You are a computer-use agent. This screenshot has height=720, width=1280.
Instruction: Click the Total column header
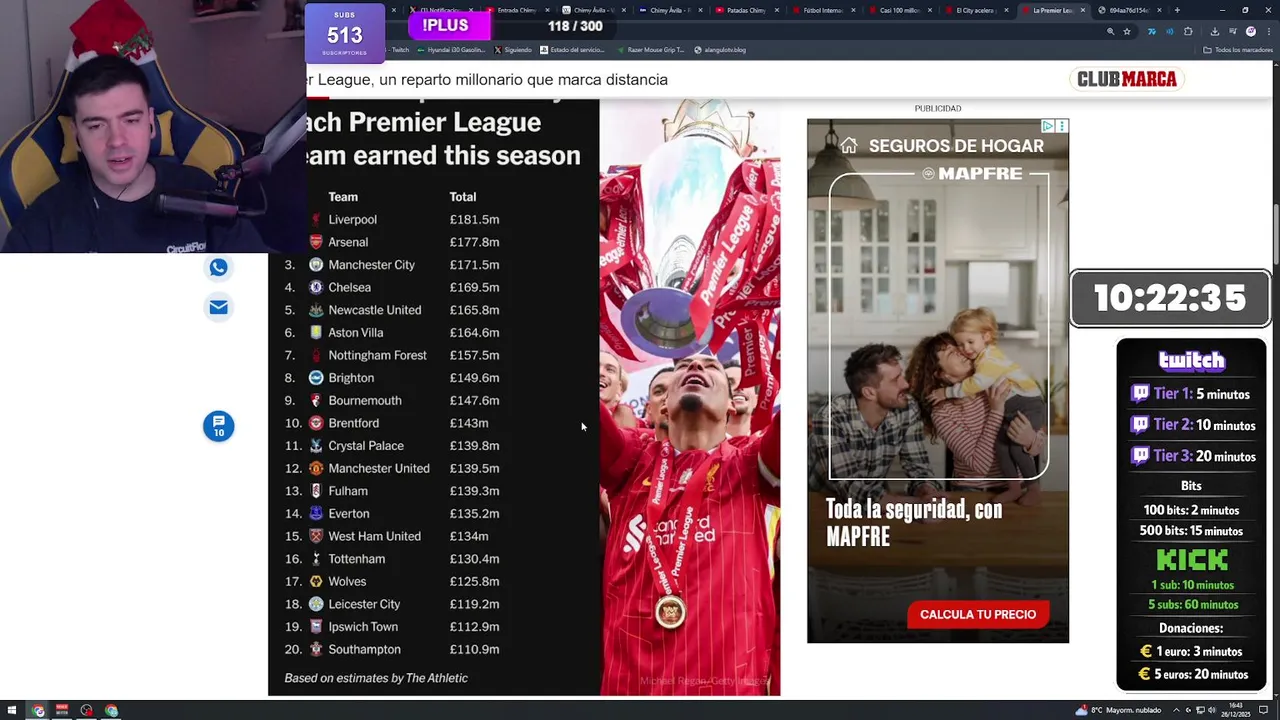(463, 197)
